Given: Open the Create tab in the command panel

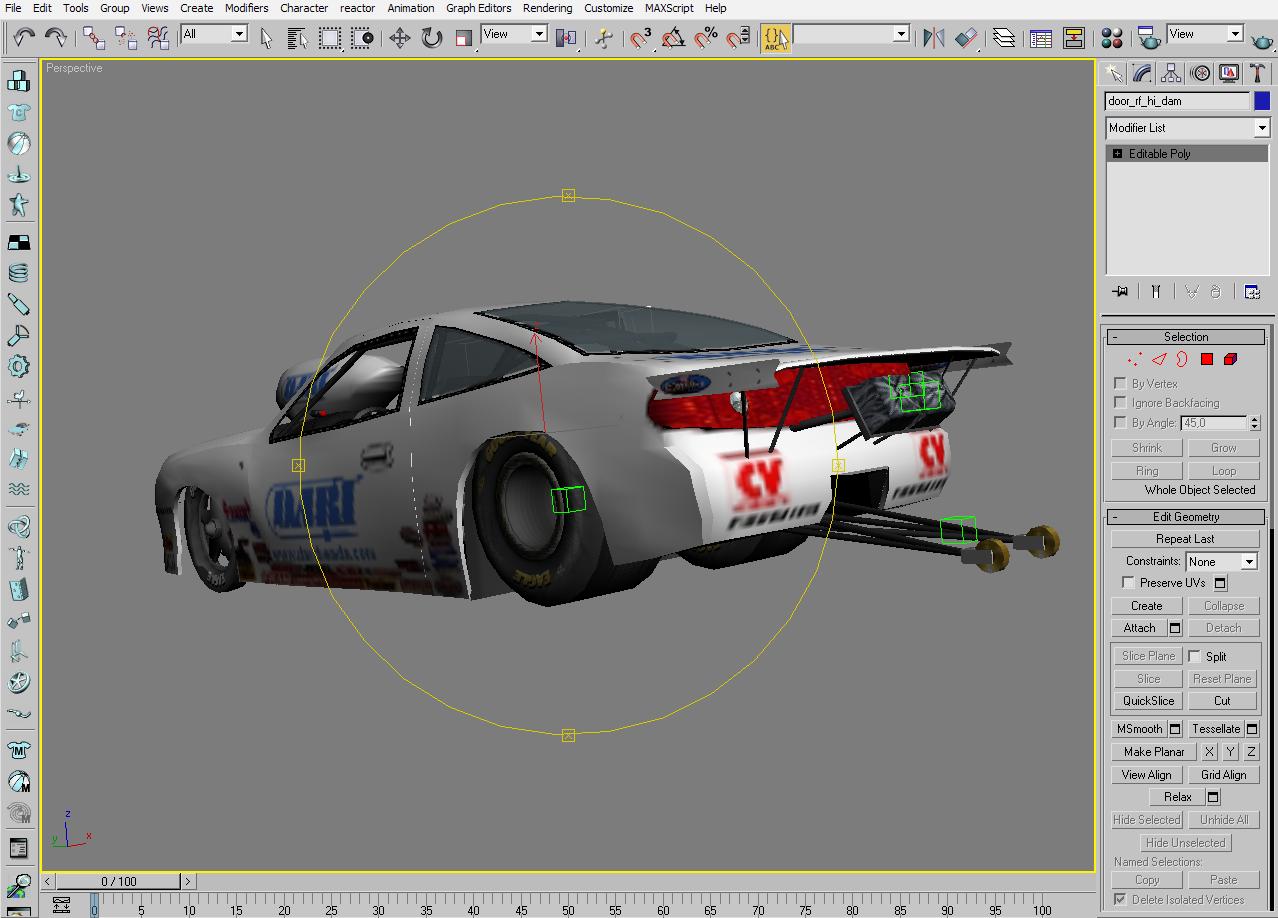Looking at the screenshot, I should coord(1113,72).
